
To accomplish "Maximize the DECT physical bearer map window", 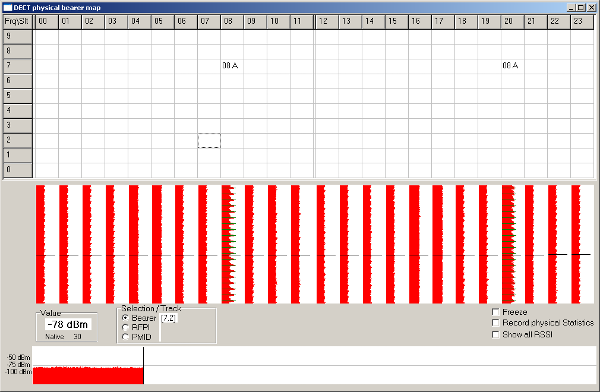I will click(580, 7).
